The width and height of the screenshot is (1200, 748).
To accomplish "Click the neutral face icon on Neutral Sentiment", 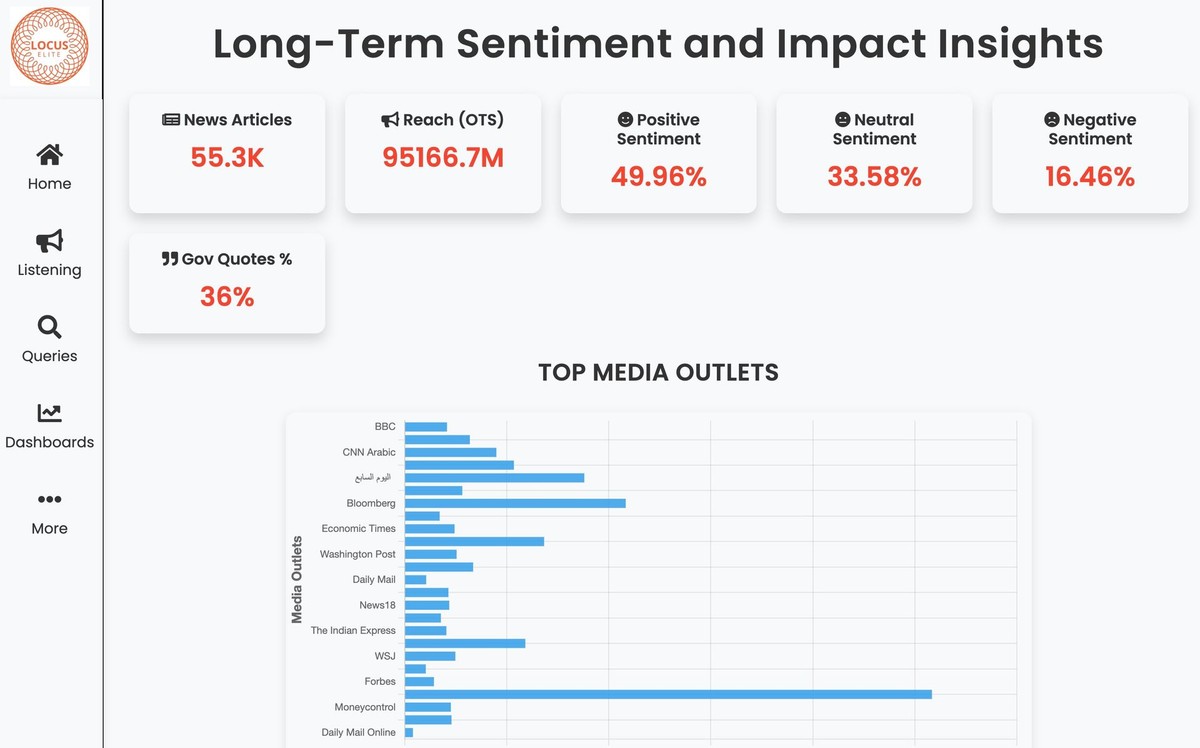I will click(x=841, y=119).
